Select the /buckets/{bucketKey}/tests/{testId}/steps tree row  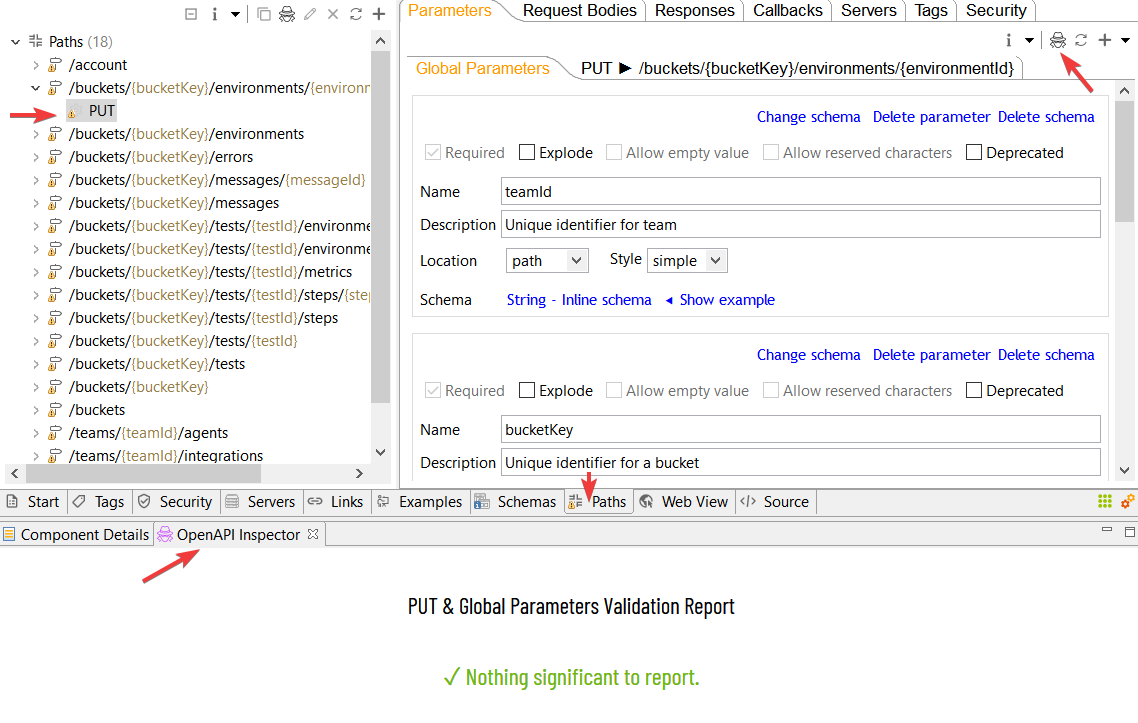[x=203, y=318]
